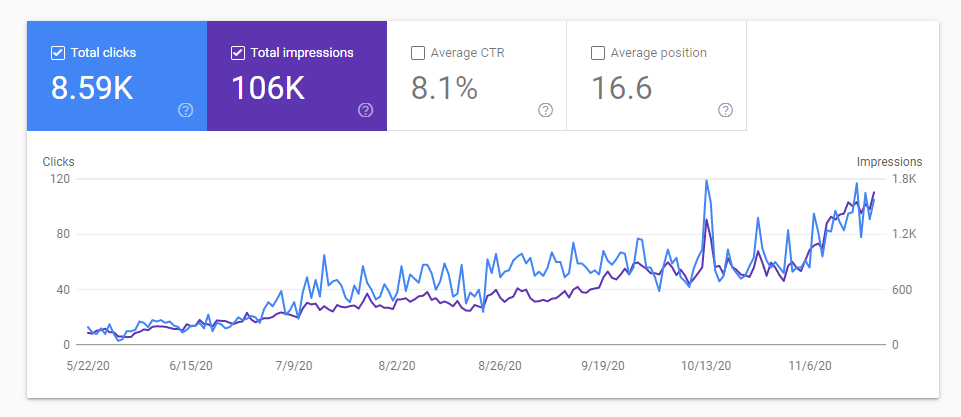
Task: Open help icon on Total clicks card
Action: [x=185, y=110]
